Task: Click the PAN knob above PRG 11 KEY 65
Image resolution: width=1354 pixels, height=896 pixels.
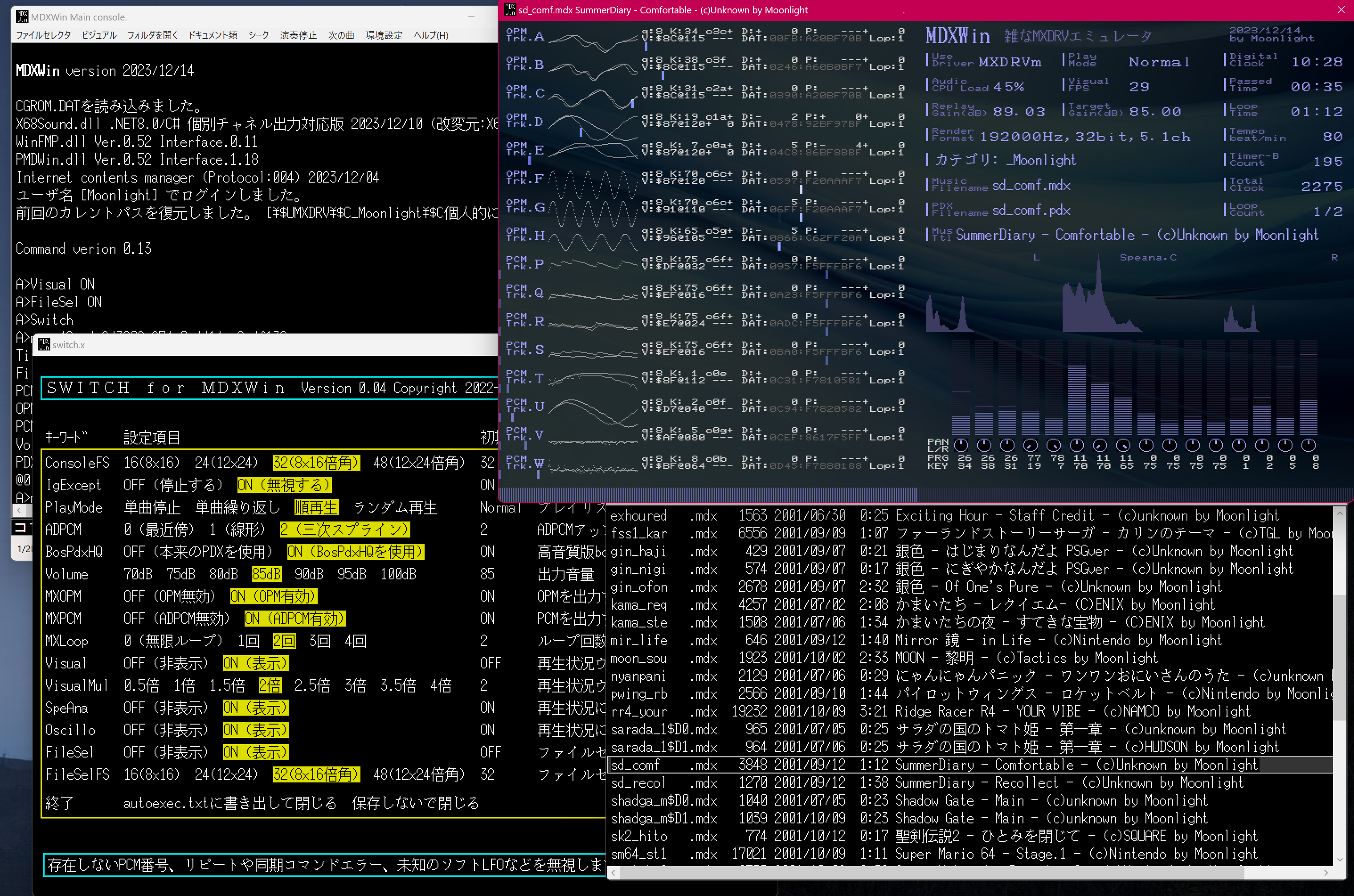Action: click(x=1123, y=445)
